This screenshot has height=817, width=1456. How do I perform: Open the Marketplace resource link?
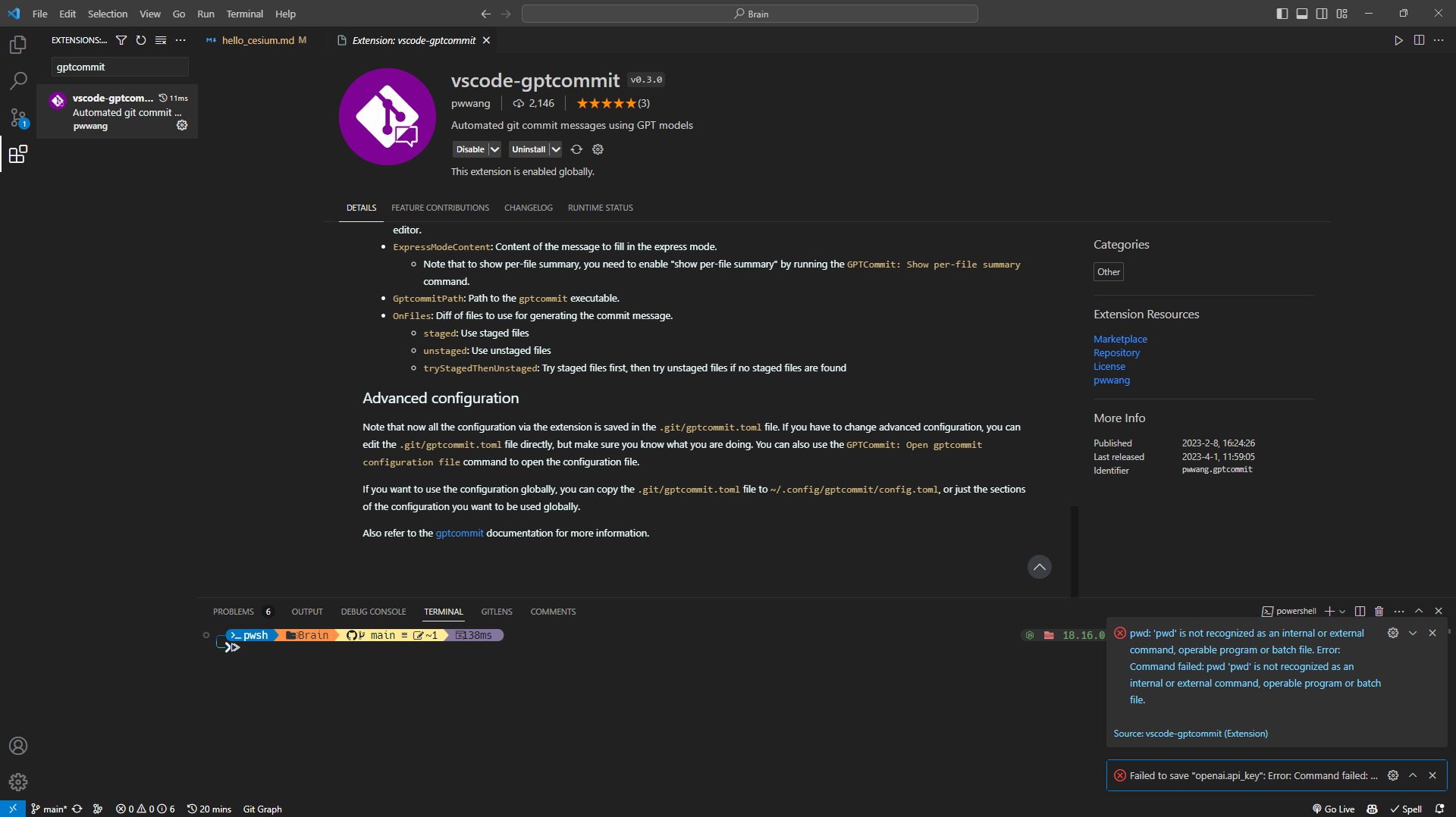[1120, 339]
